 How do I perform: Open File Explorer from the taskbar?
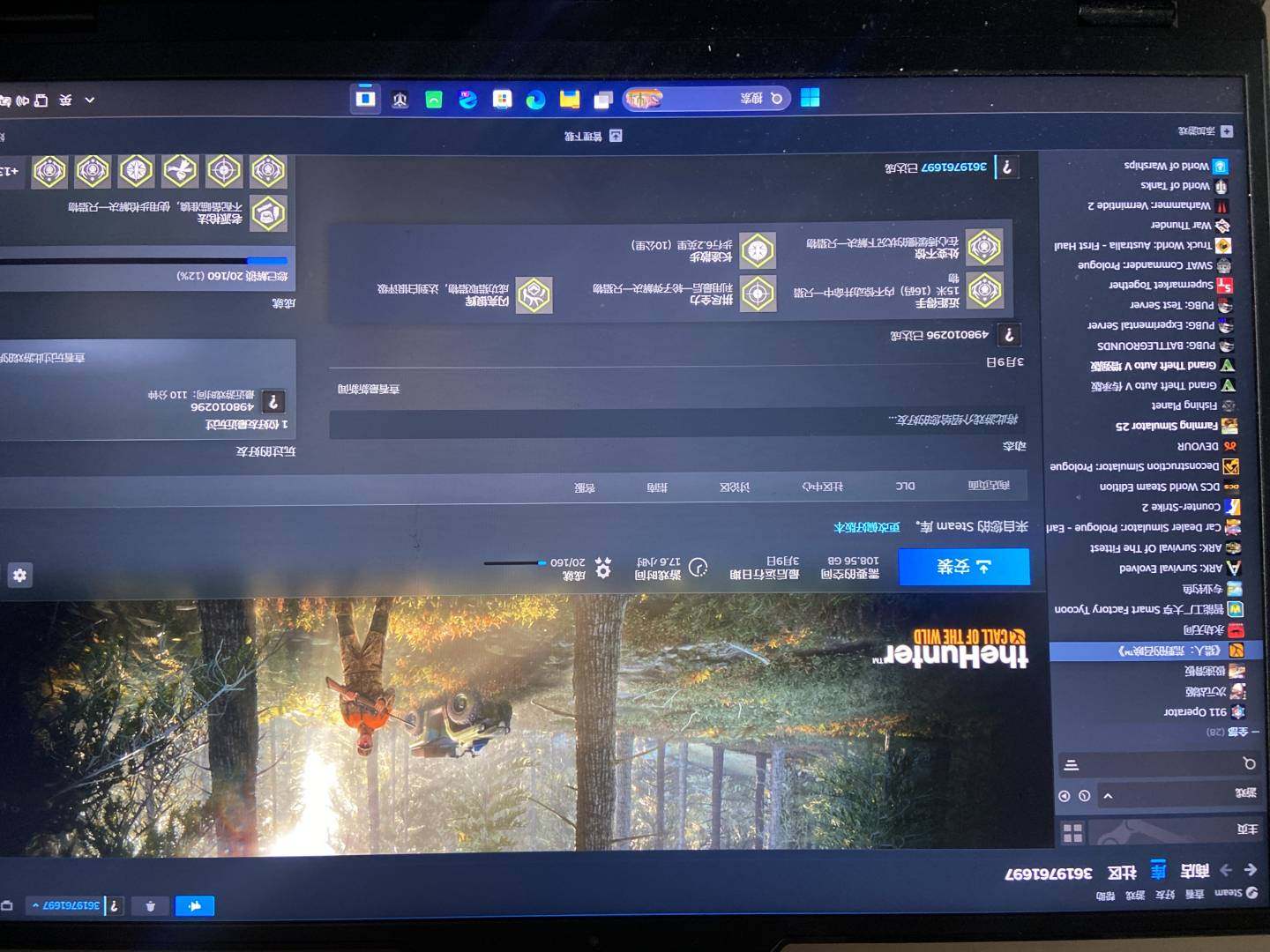570,99
